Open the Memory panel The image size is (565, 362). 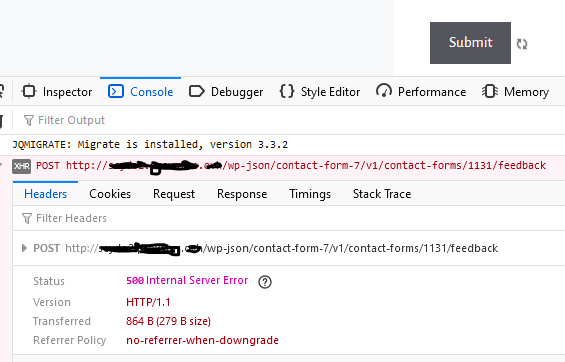515,92
